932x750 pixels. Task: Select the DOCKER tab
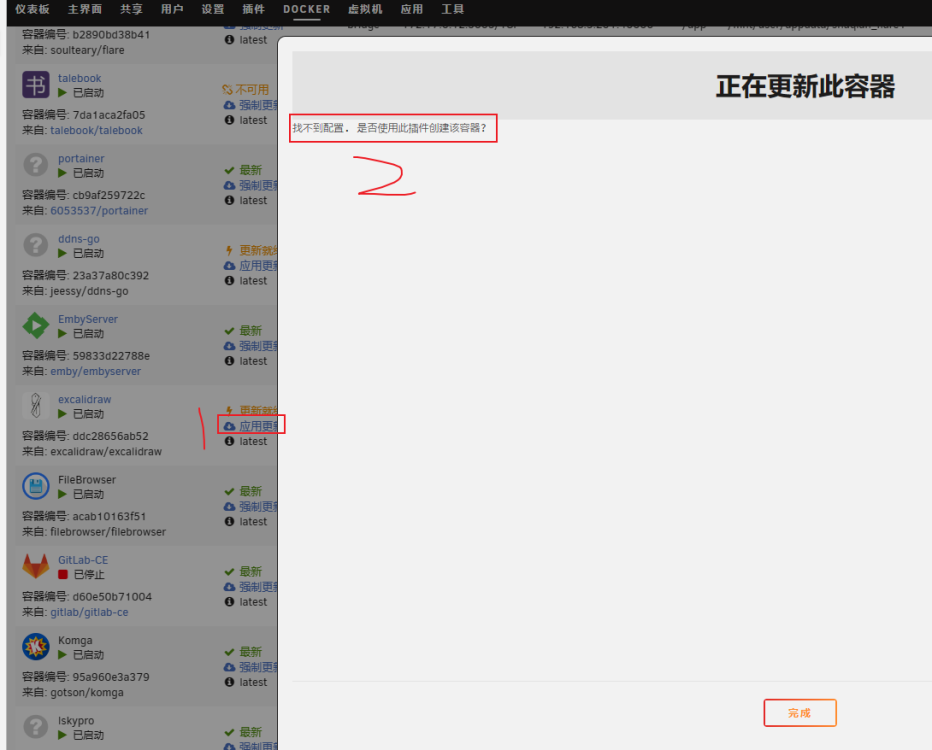307,10
